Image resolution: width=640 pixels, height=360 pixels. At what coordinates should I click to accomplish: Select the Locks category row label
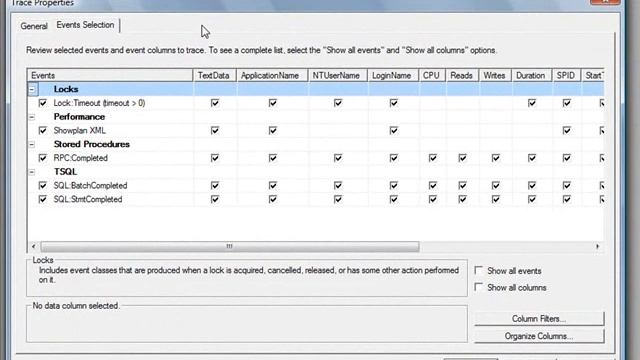tap(66, 89)
